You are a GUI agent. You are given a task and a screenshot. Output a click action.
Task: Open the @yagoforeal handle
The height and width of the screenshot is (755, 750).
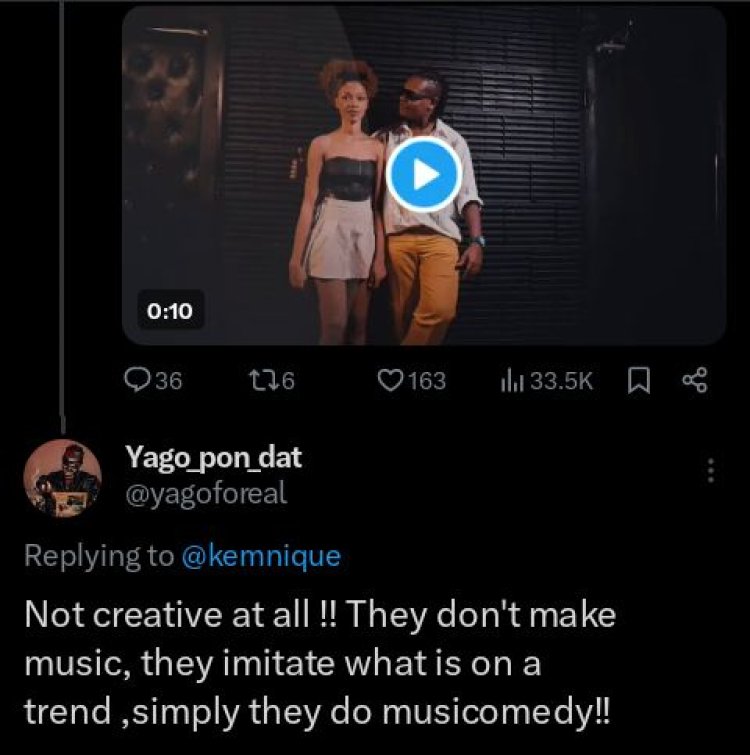[206, 492]
